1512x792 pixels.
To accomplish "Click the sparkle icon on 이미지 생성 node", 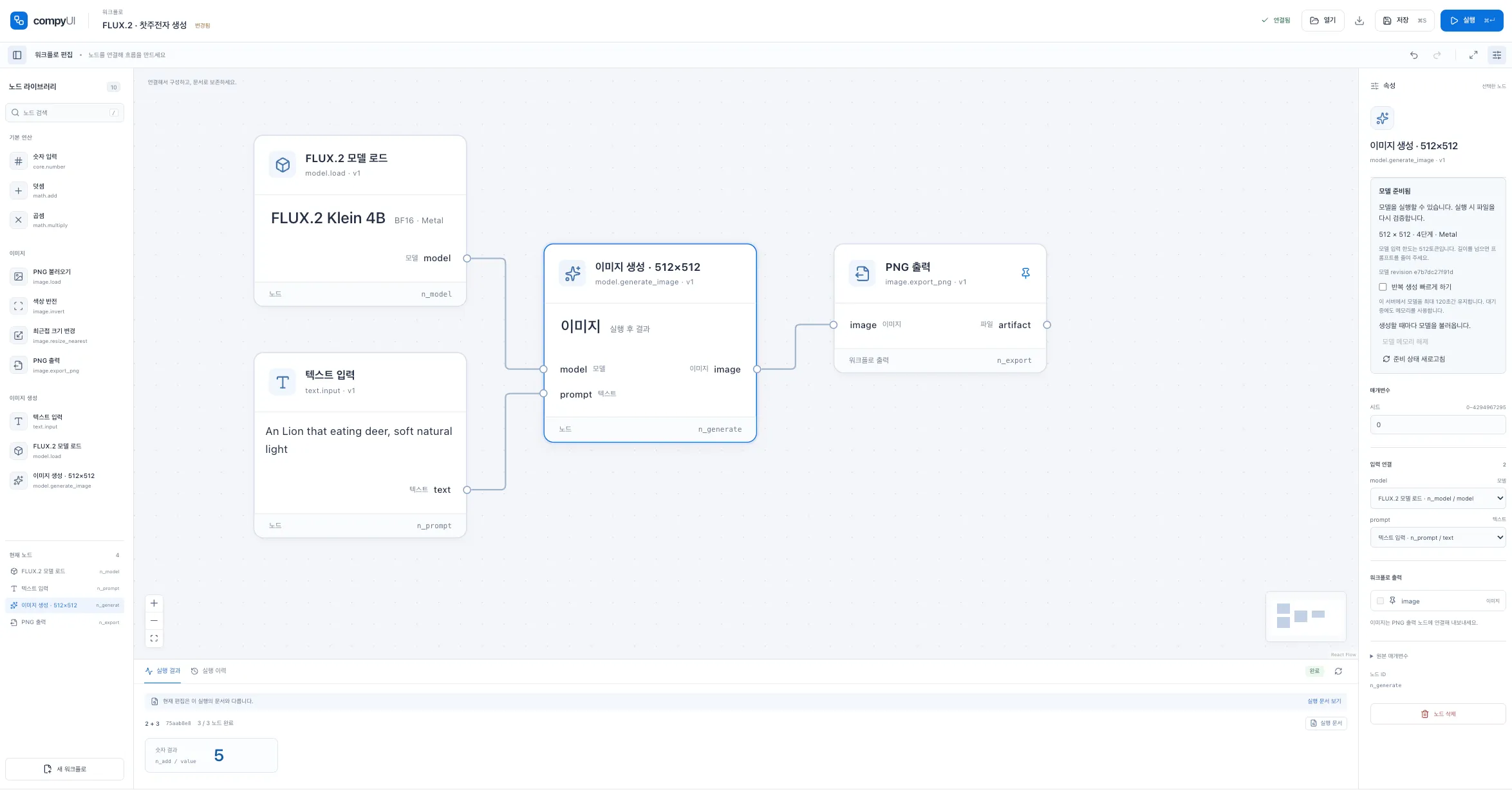I will tap(572, 273).
